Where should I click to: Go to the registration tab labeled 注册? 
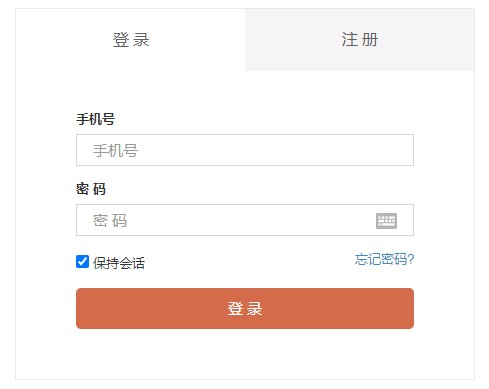coord(360,40)
